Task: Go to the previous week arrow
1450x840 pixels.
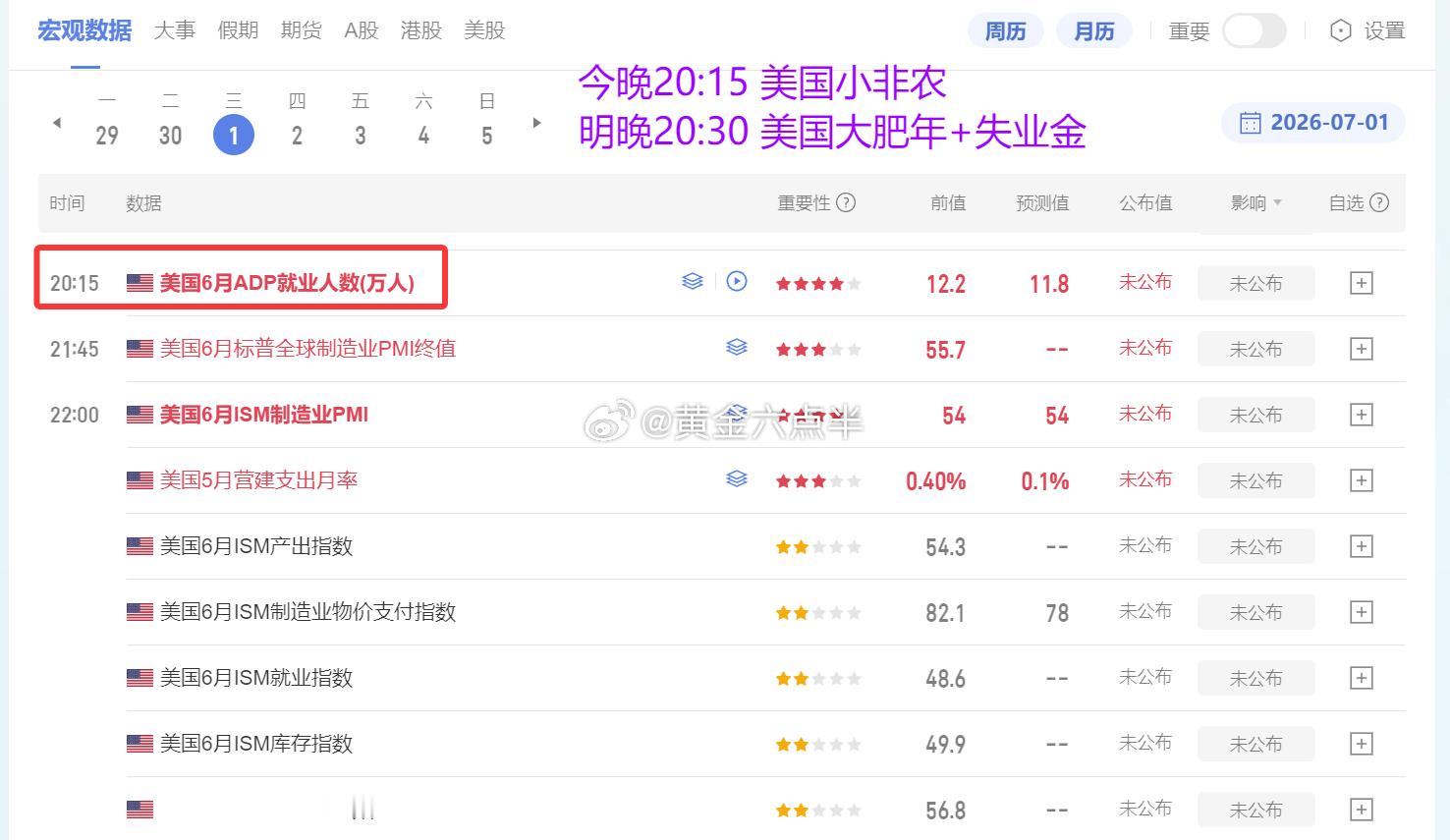Action: [x=57, y=123]
